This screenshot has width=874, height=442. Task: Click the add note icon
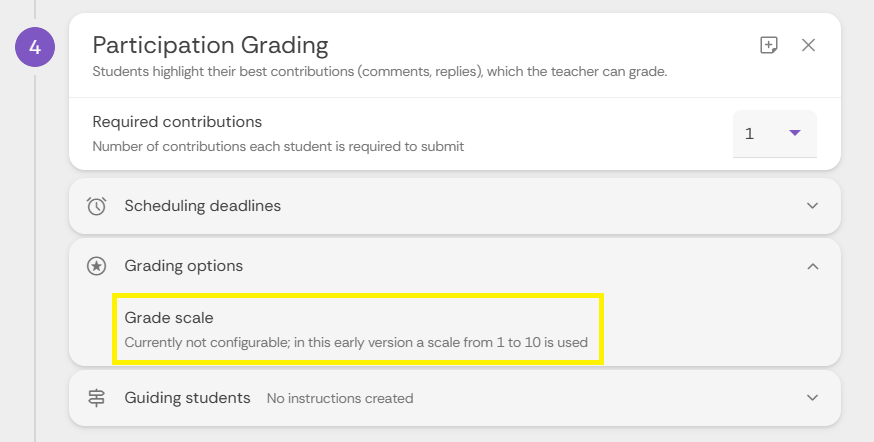pos(769,45)
